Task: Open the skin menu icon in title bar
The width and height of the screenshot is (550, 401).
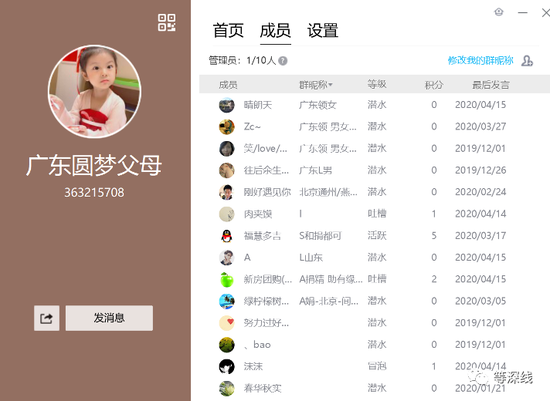Action: pyautogui.click(x=499, y=12)
